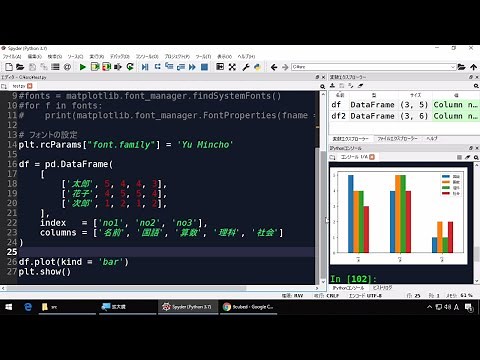
Task: Click the debugger Step into icon
Action: coord(169,67)
